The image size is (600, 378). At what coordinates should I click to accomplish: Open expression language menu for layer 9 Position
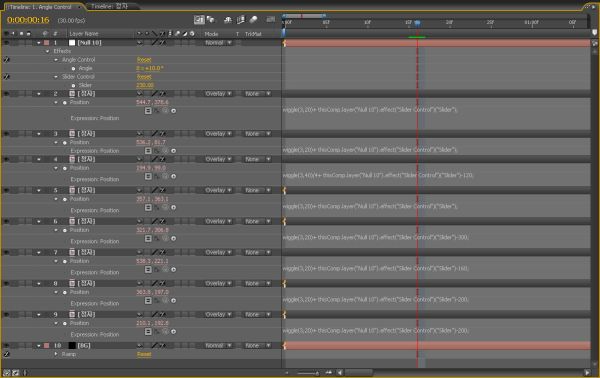point(173,331)
